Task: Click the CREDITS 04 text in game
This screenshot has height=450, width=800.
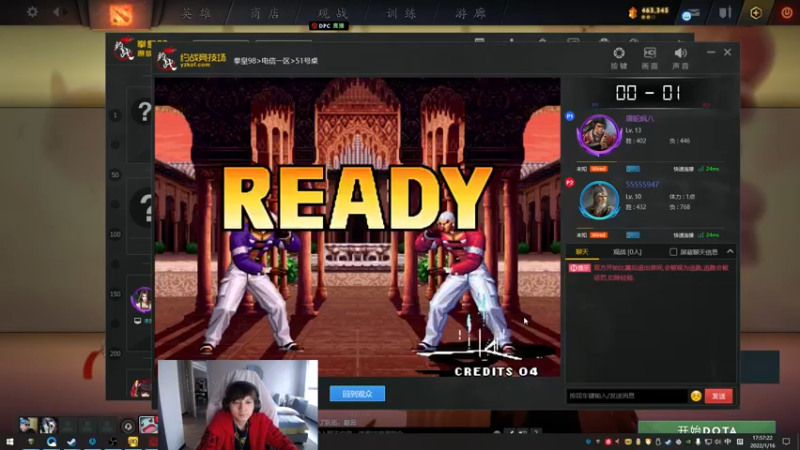Action: (496, 371)
